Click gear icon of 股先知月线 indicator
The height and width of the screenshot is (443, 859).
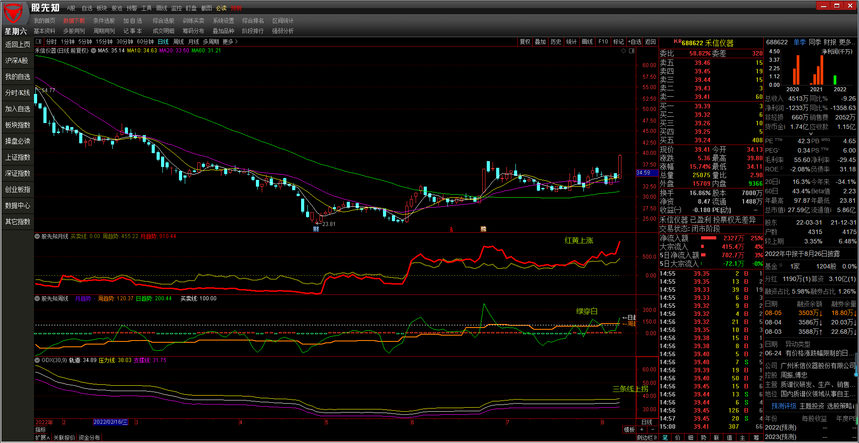(37, 237)
